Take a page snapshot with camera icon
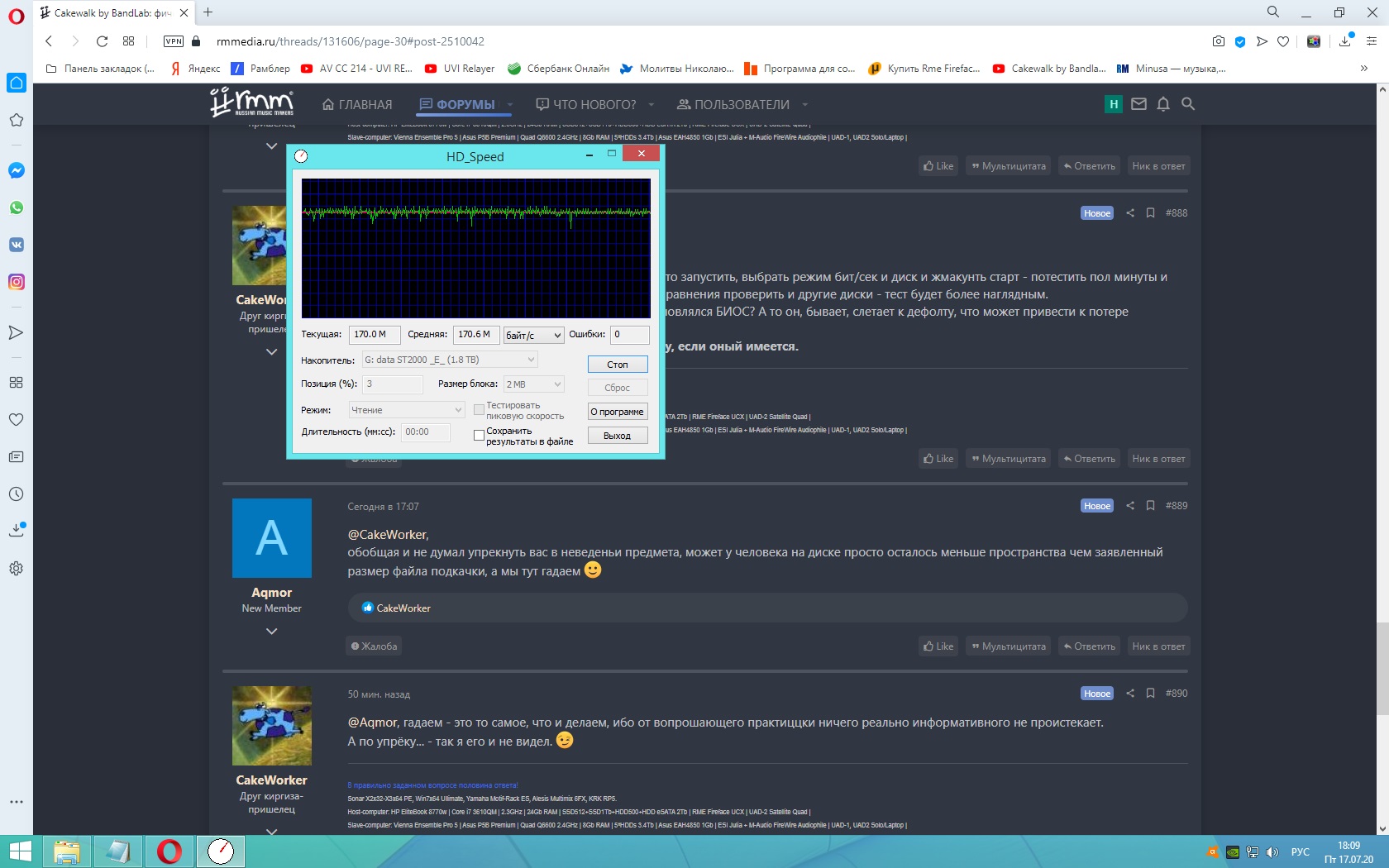 tap(1219, 41)
